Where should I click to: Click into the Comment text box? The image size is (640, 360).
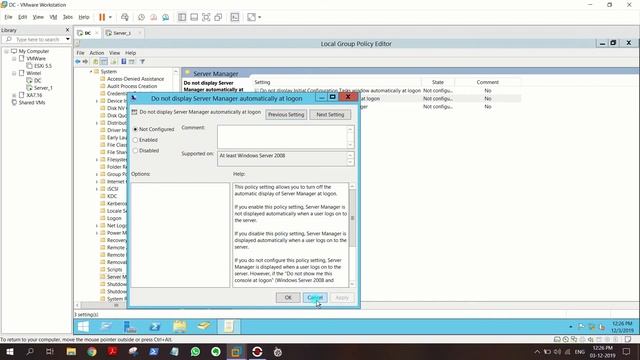click(282, 137)
